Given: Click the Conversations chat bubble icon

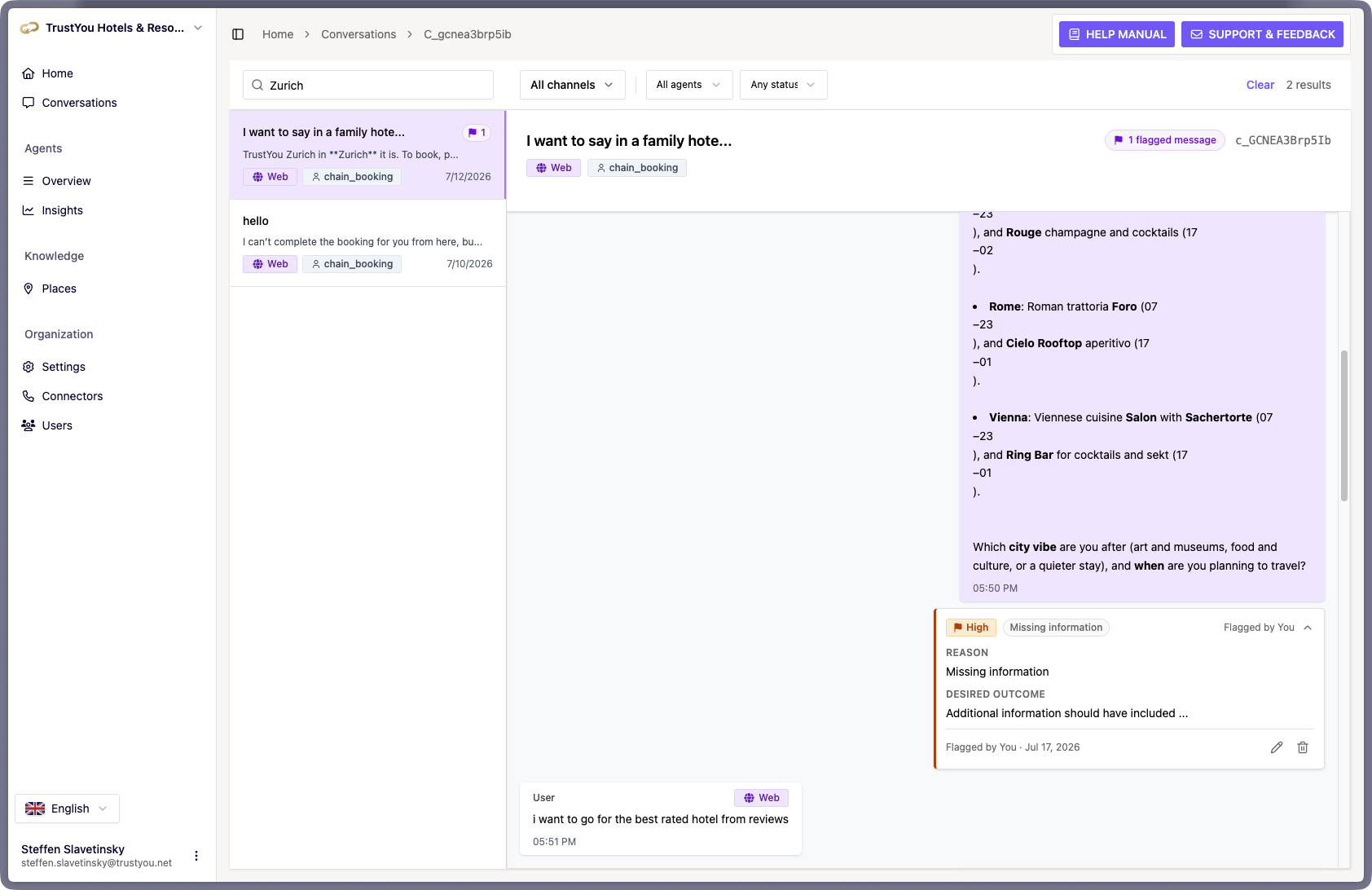Looking at the screenshot, I should tap(29, 103).
